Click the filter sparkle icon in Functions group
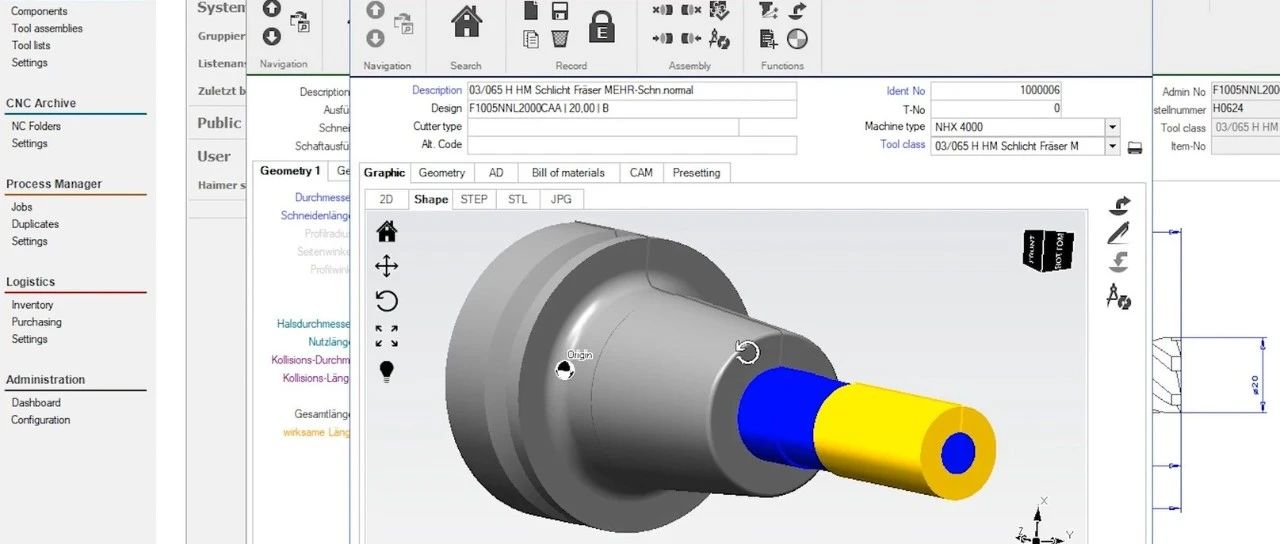 pos(768,11)
